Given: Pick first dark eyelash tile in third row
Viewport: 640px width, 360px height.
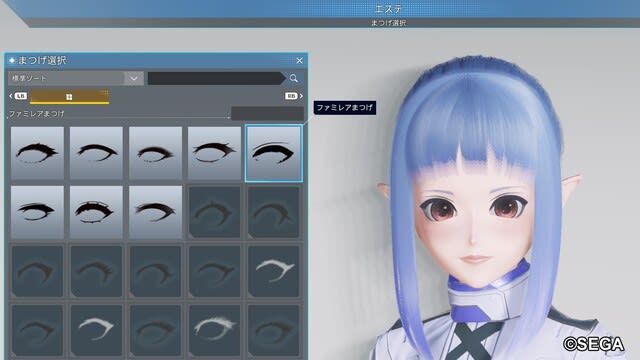Looking at the screenshot, I should (x=37, y=271).
